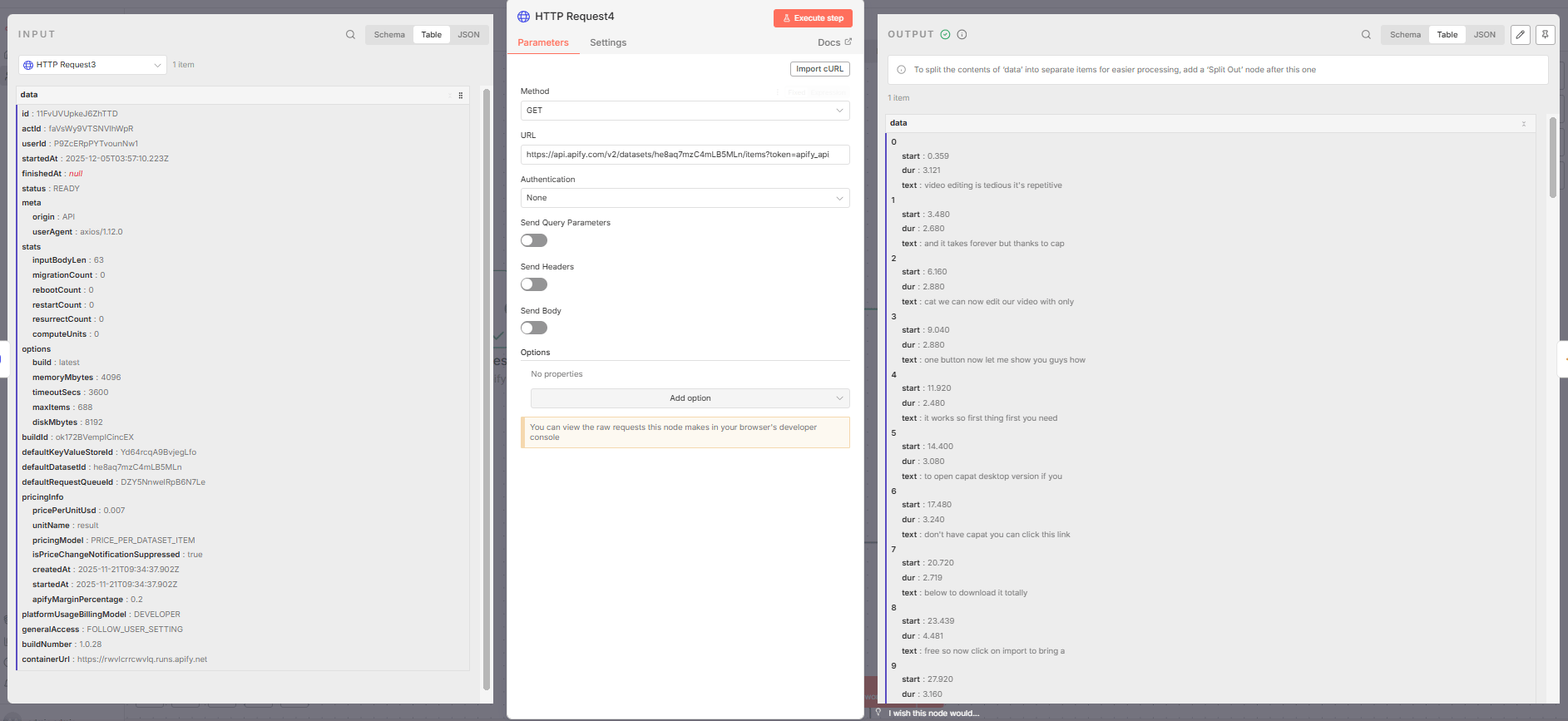Open the output data column options arrow
This screenshot has height=721, width=1568.
1524,124
